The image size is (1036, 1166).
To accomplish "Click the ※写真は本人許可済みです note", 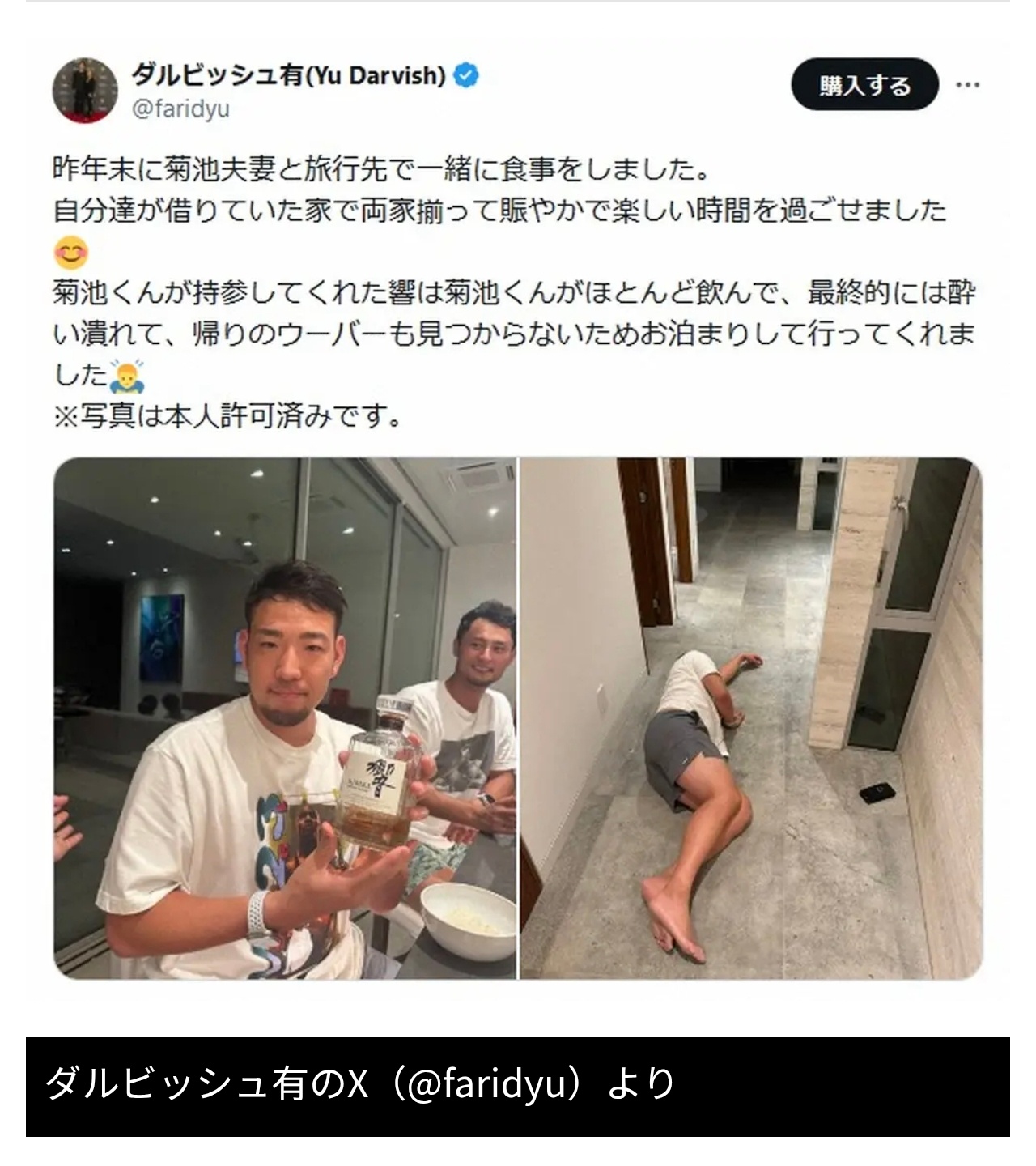I will (227, 417).
